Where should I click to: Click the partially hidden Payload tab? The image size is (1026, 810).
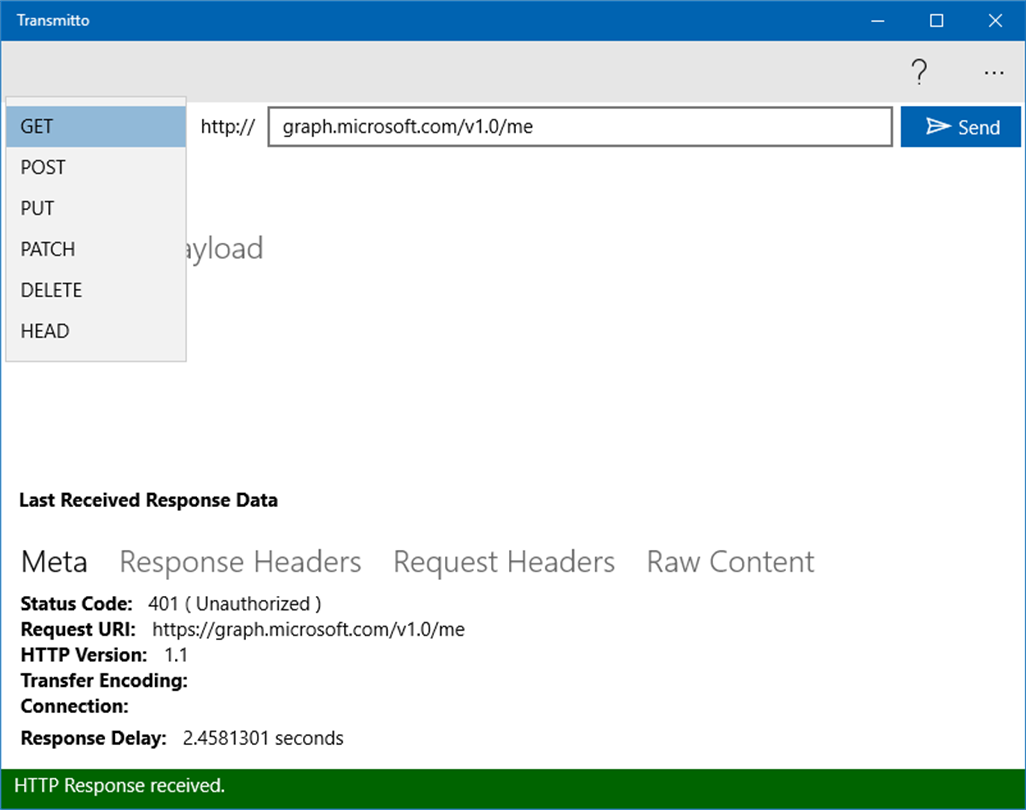click(x=226, y=249)
